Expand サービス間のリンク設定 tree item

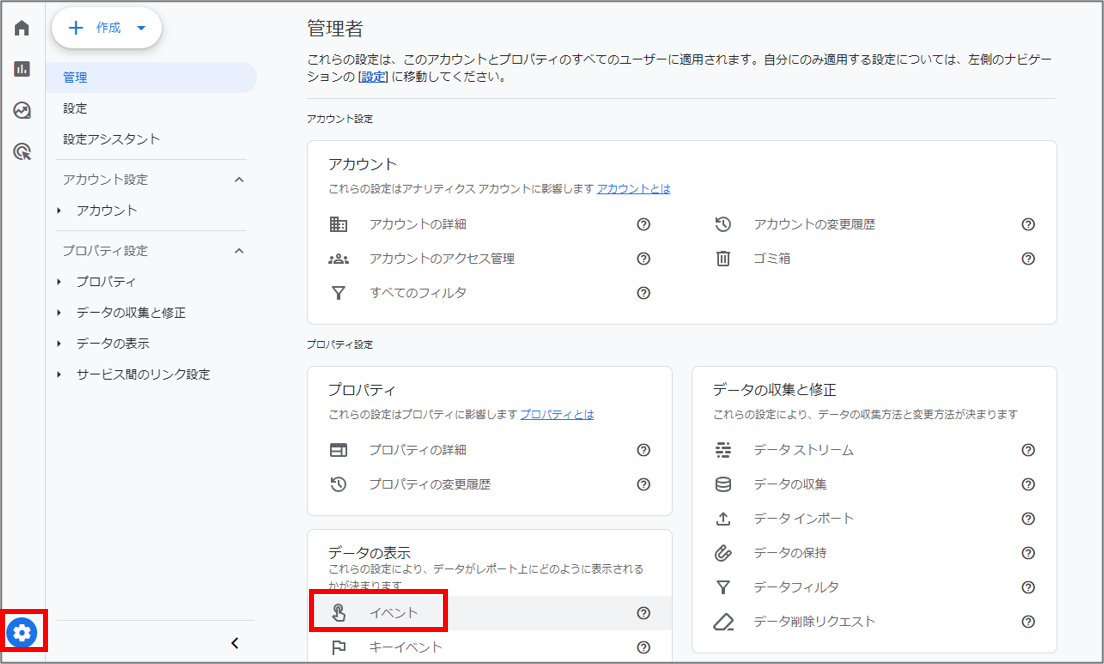click(x=143, y=375)
